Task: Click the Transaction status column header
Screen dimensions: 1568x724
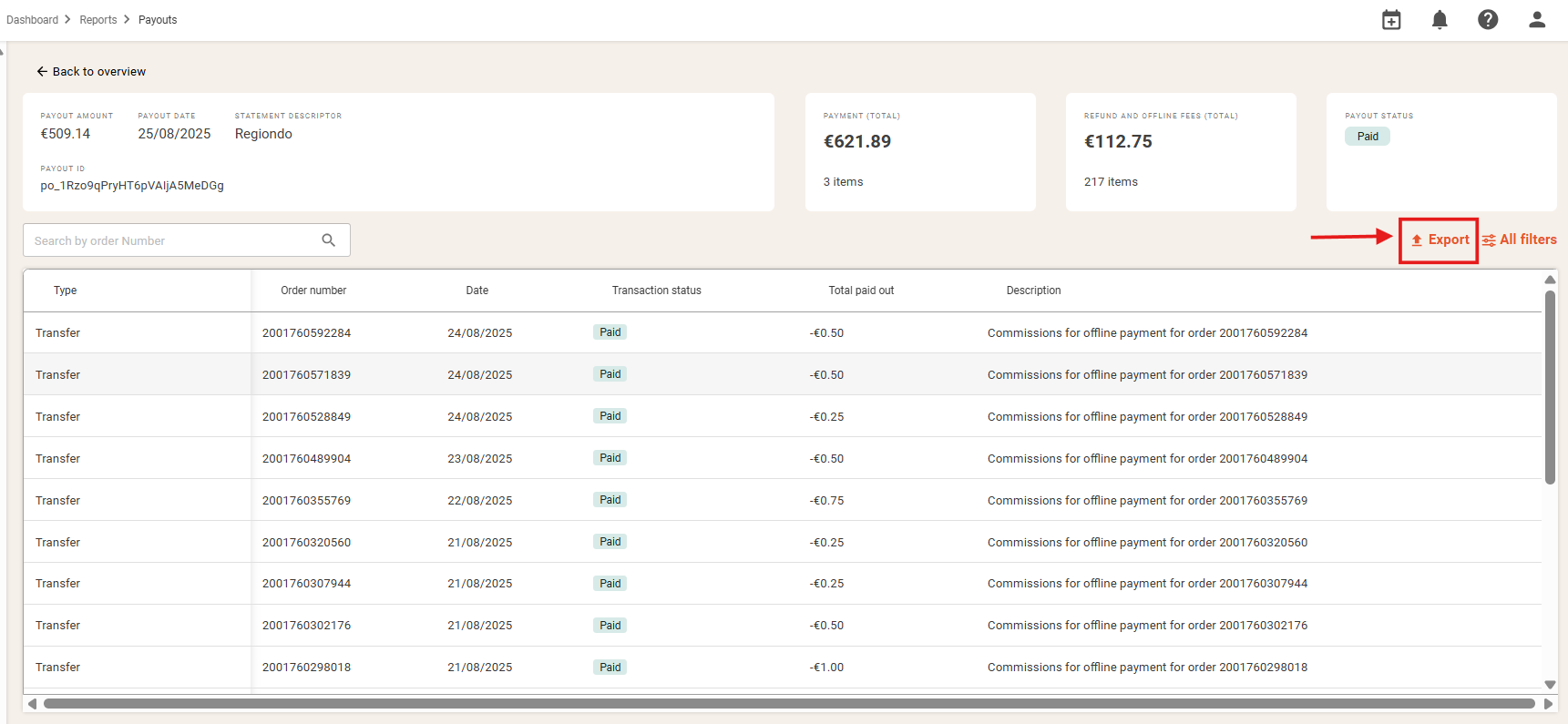Action: click(x=657, y=291)
